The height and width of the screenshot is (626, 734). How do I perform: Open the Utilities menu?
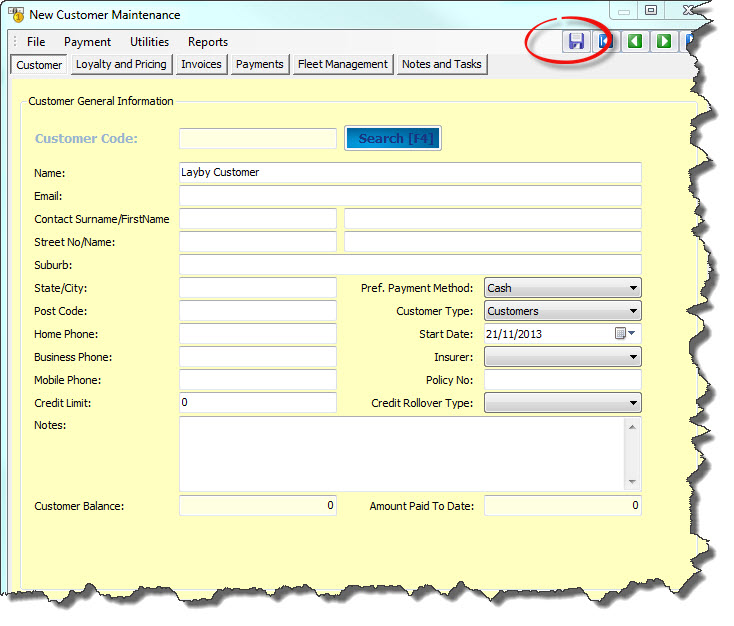[x=149, y=42]
